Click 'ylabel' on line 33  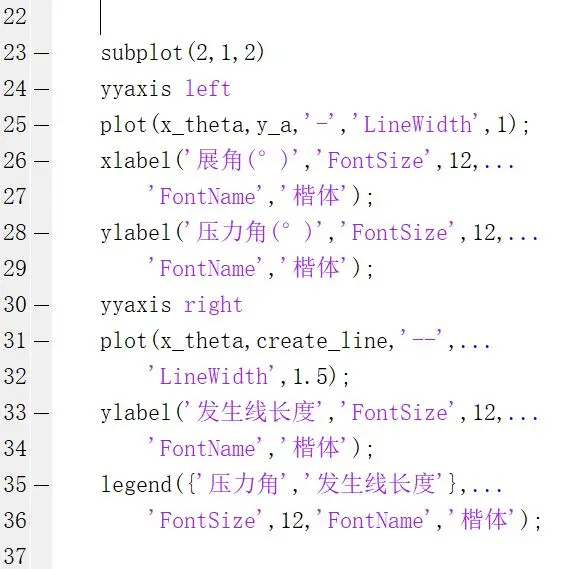pos(135,413)
